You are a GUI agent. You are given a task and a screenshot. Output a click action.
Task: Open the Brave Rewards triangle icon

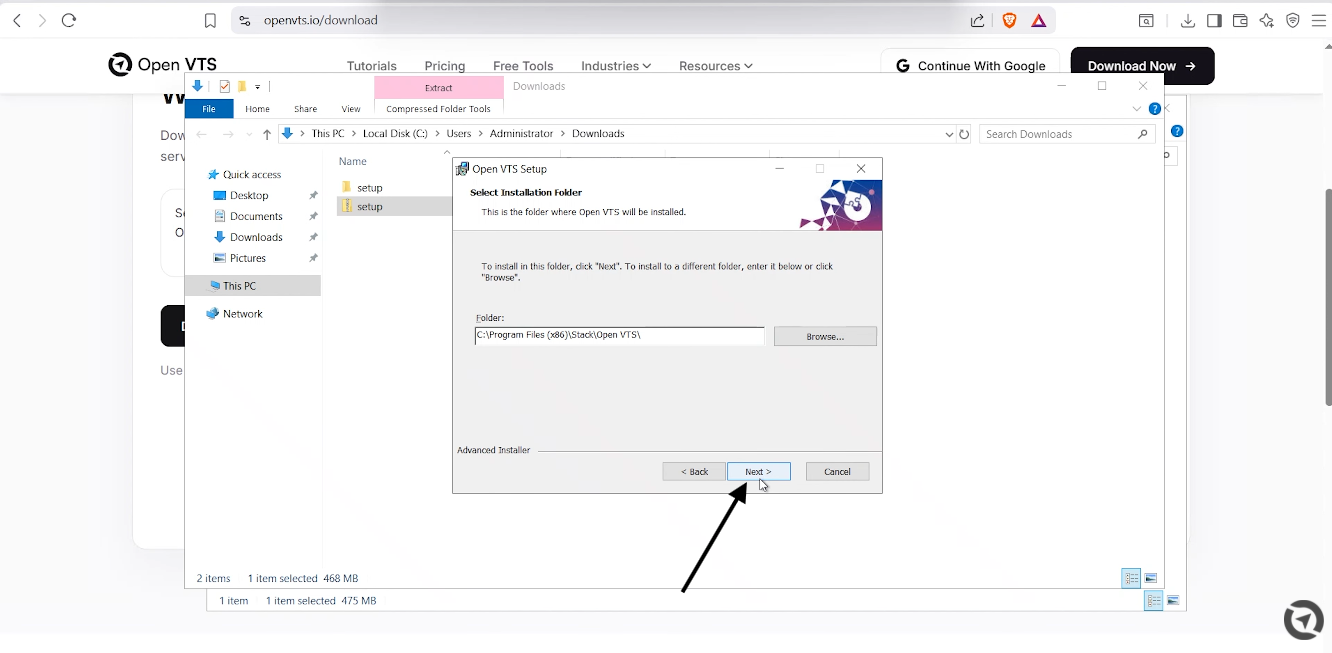[x=1039, y=20]
